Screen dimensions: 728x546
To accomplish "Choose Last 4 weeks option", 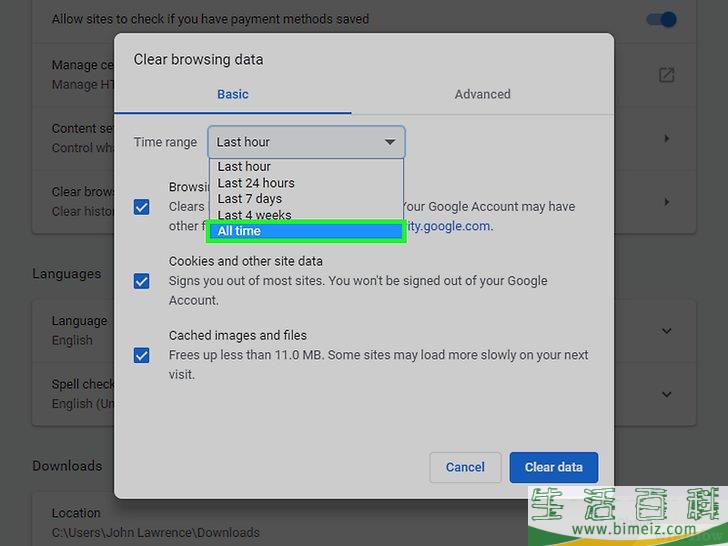I will pos(306,214).
